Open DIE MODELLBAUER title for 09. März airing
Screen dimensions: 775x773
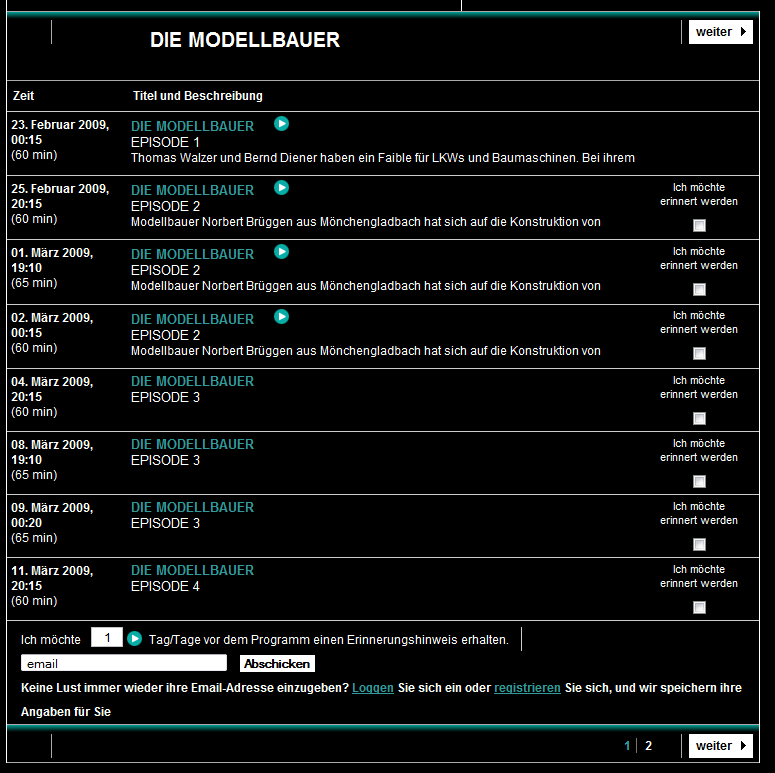[x=193, y=507]
